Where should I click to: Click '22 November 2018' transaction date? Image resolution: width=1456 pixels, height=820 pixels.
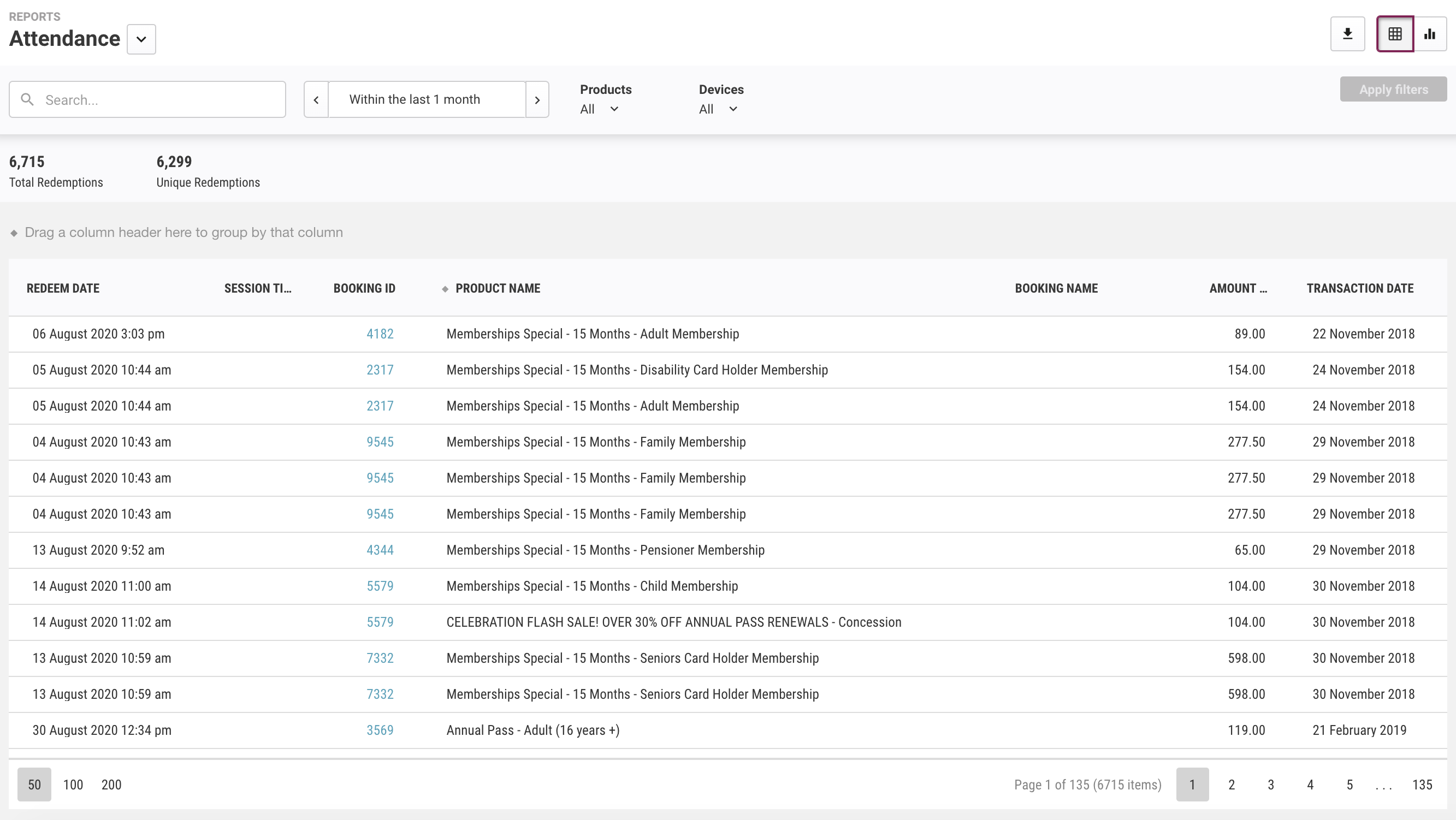(1363, 334)
